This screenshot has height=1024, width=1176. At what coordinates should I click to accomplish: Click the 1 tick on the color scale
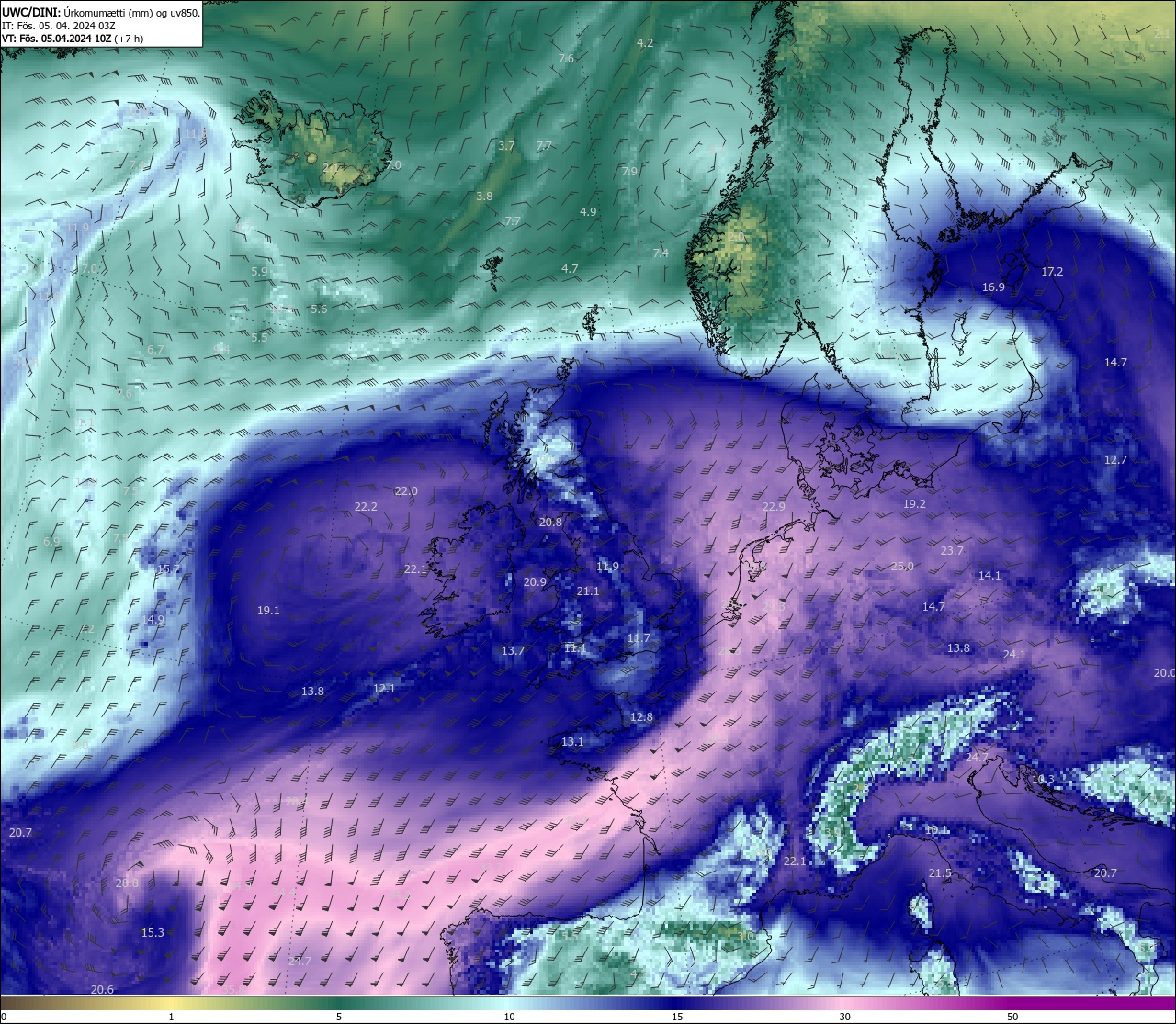[x=171, y=1017]
